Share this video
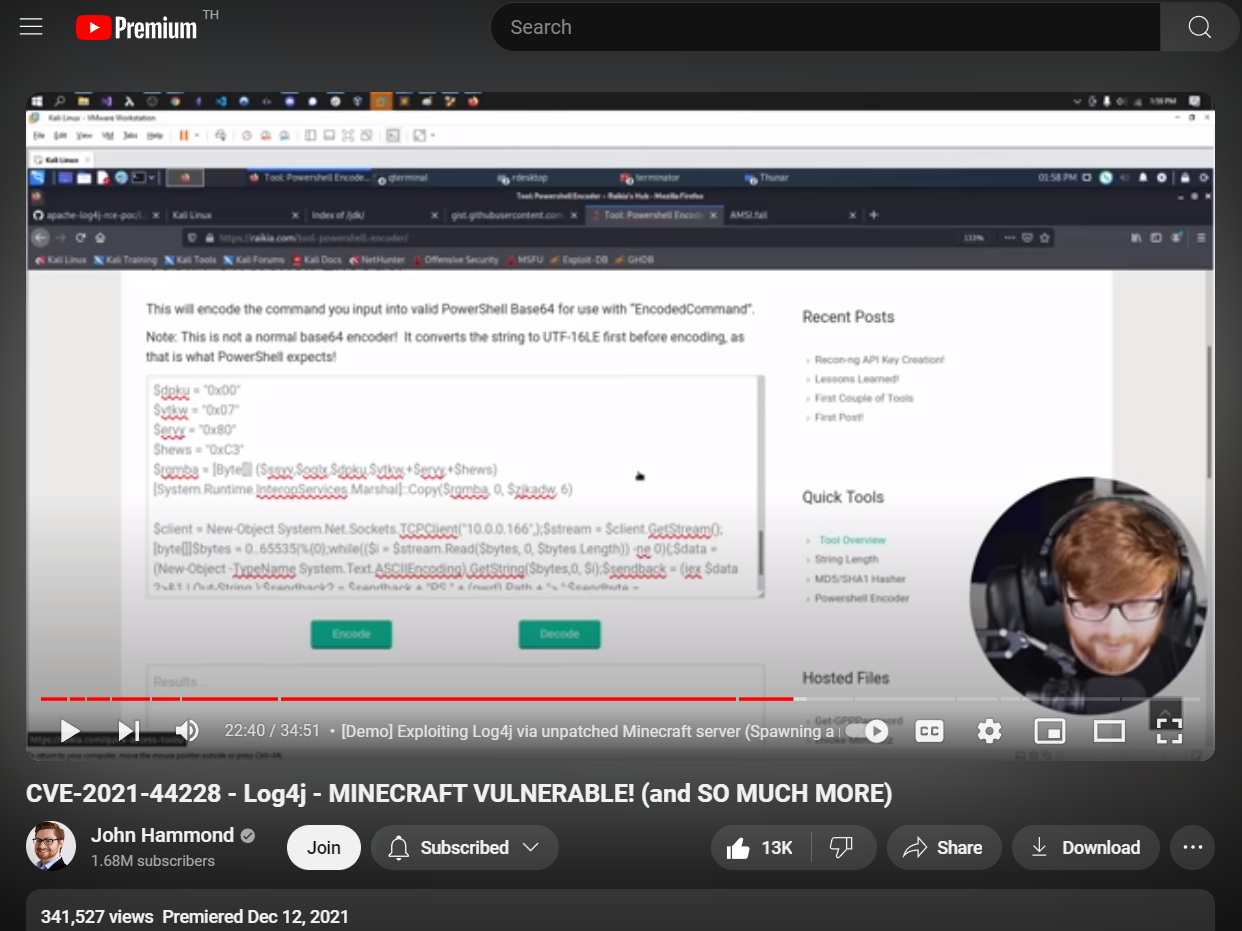This screenshot has height=931, width=1242. [943, 847]
